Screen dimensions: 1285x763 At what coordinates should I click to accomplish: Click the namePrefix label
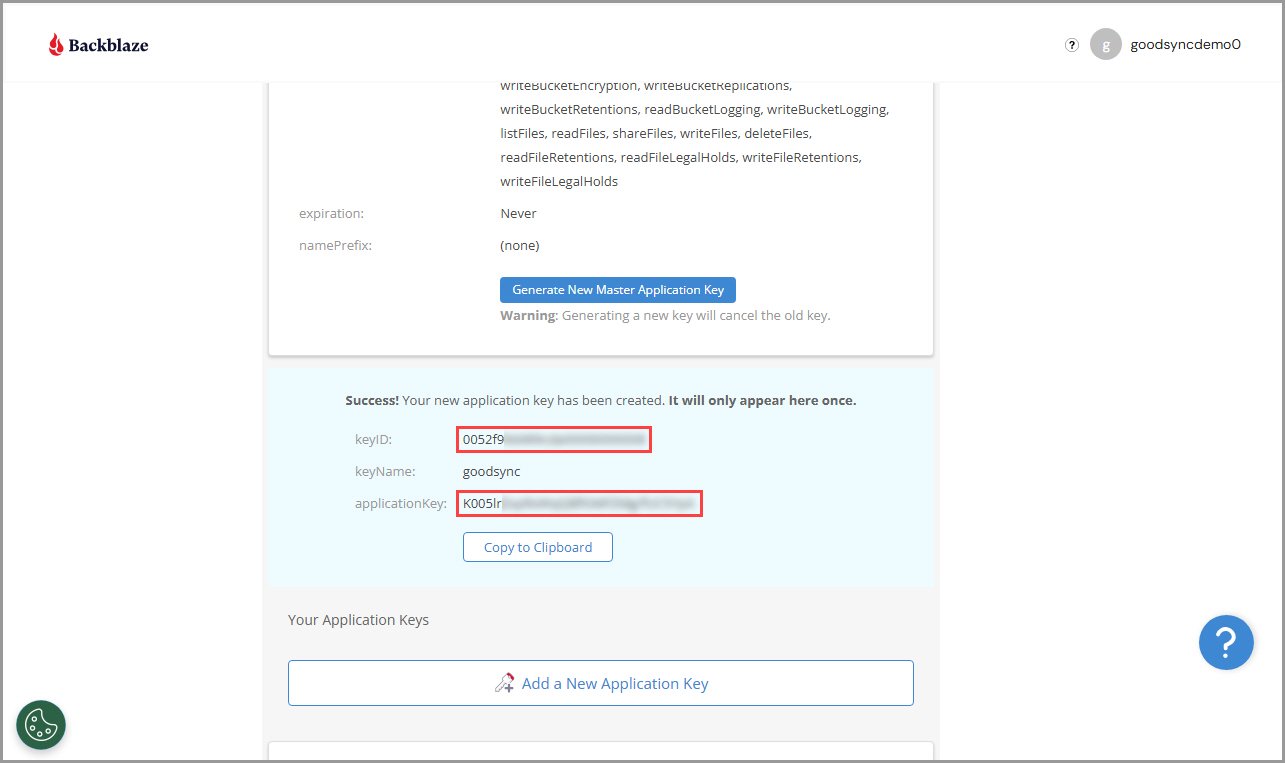[335, 245]
